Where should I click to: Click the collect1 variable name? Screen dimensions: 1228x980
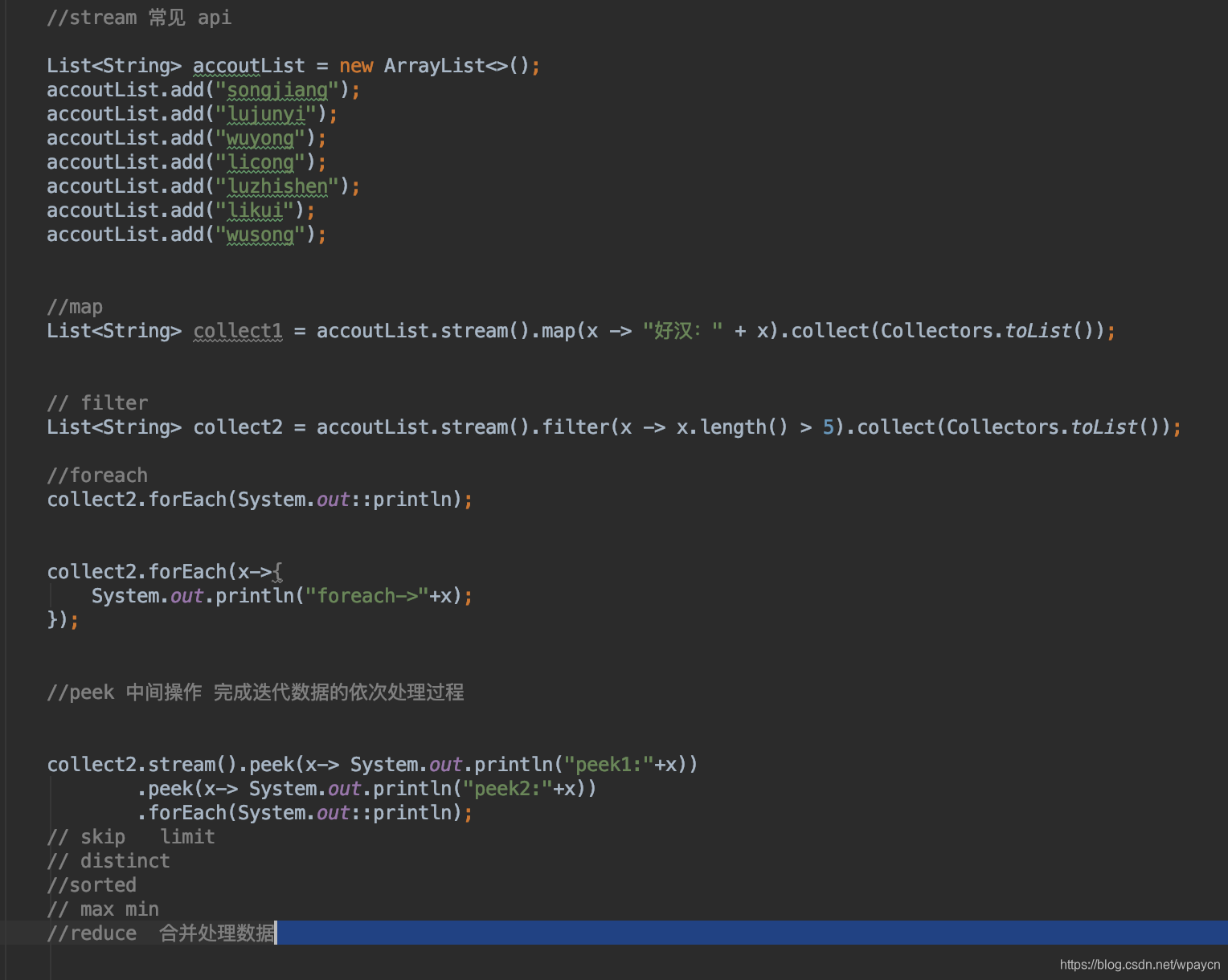238,331
